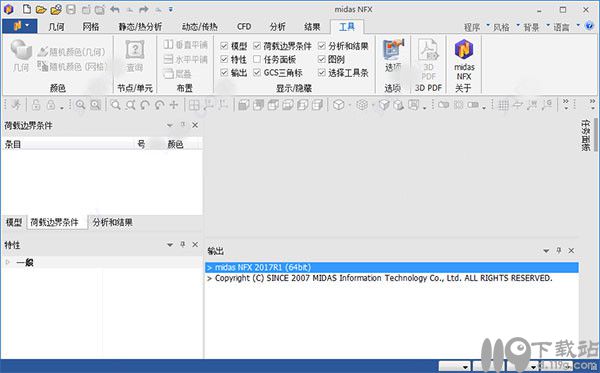Click the 水平平铺 layout button
This screenshot has height=373, width=600.
[185, 59]
